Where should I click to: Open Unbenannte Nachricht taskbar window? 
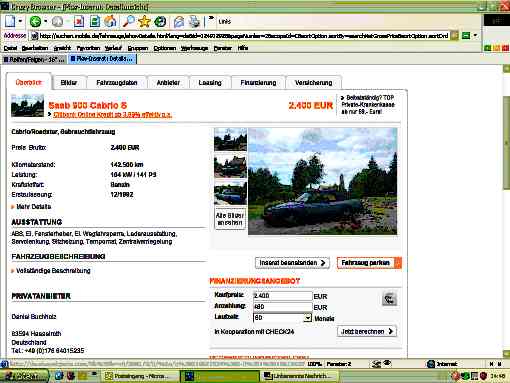(x=299, y=376)
